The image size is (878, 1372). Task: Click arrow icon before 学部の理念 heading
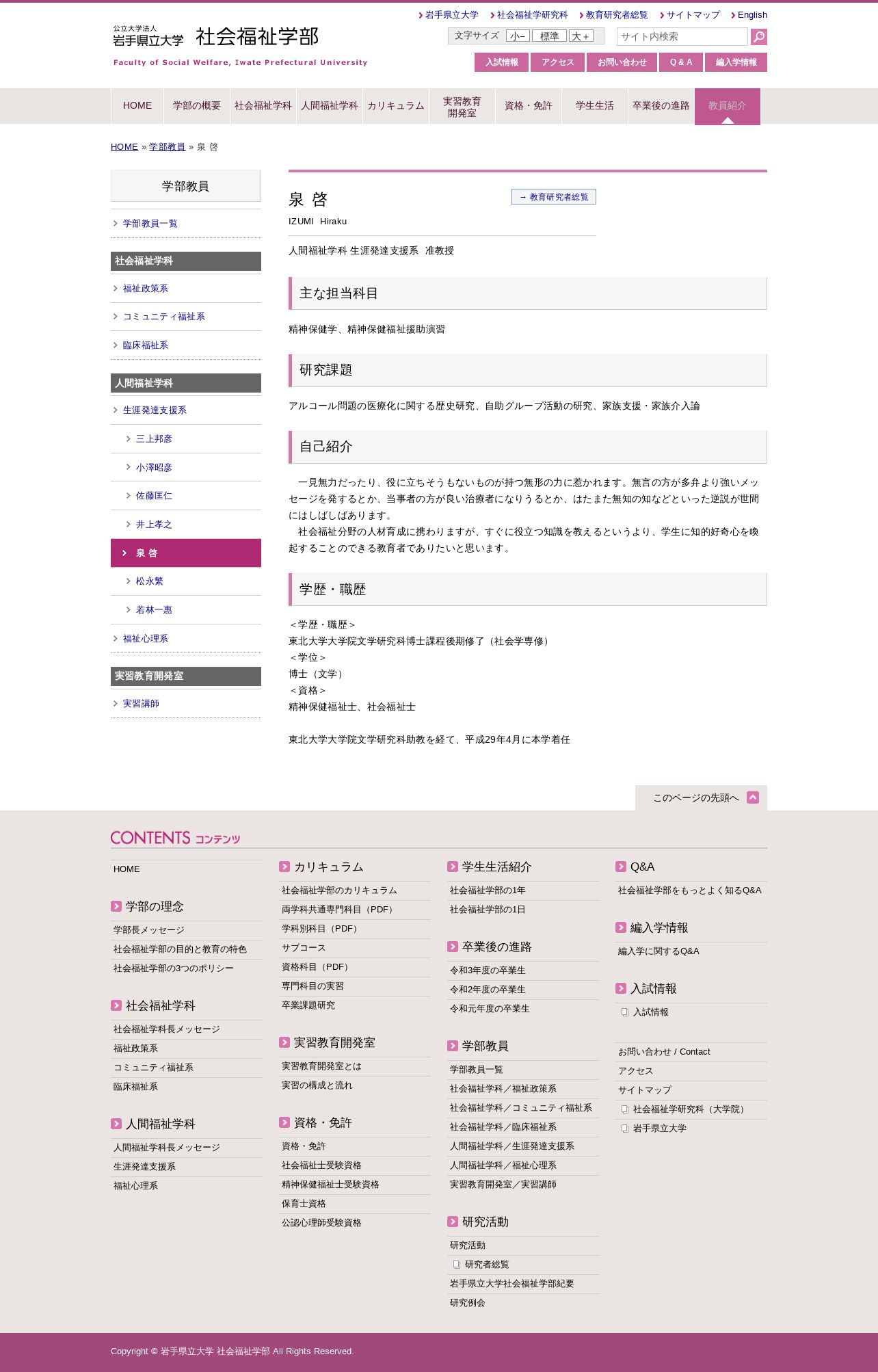[116, 906]
